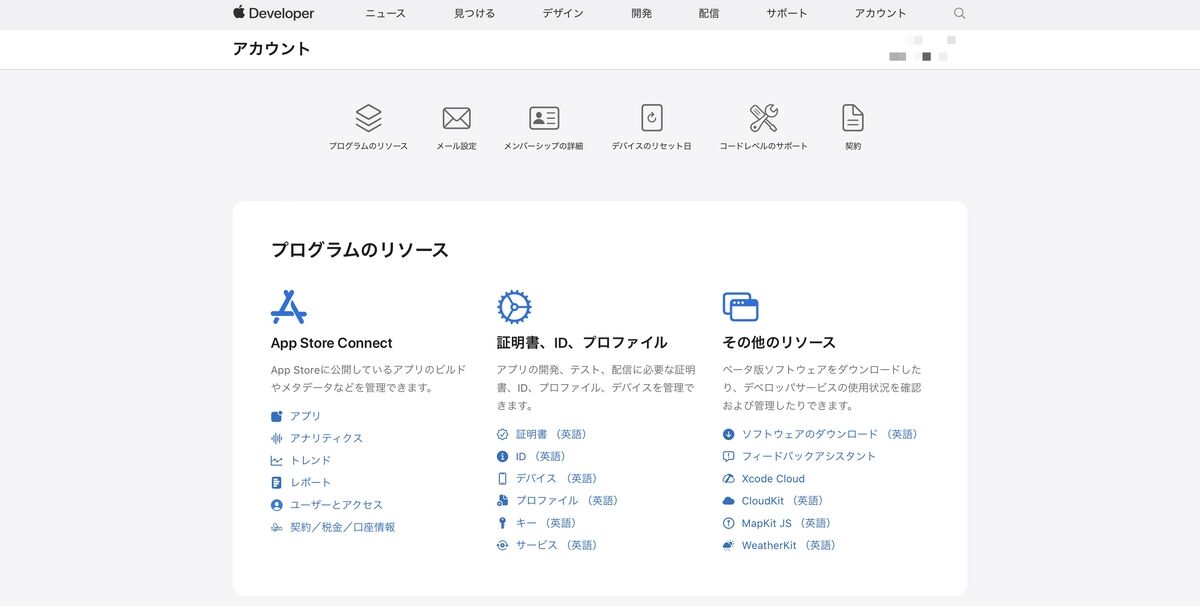Click the signature icon beside 契約／税金／口座情報

277,527
